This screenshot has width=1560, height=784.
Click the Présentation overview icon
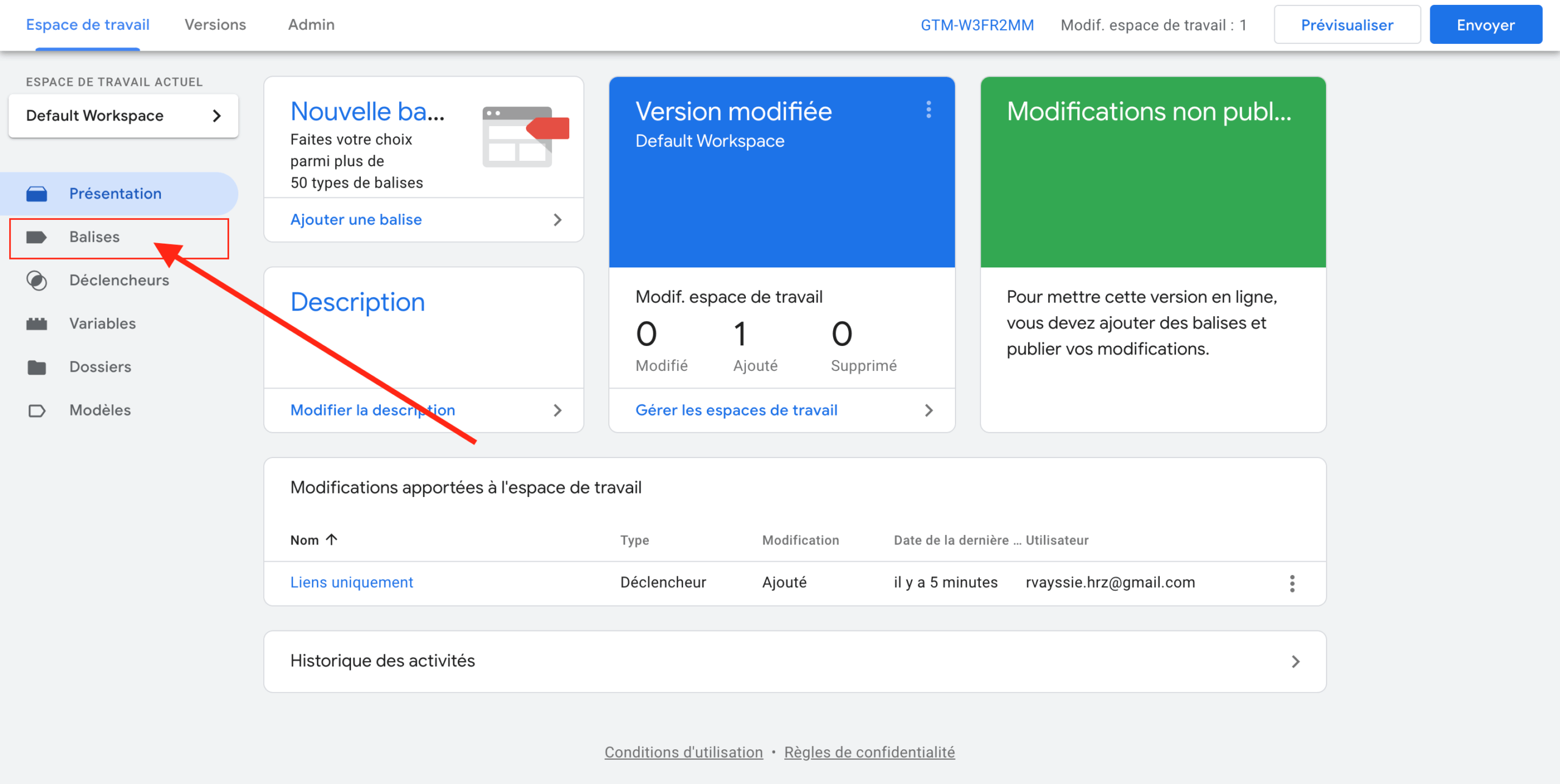tap(37, 194)
